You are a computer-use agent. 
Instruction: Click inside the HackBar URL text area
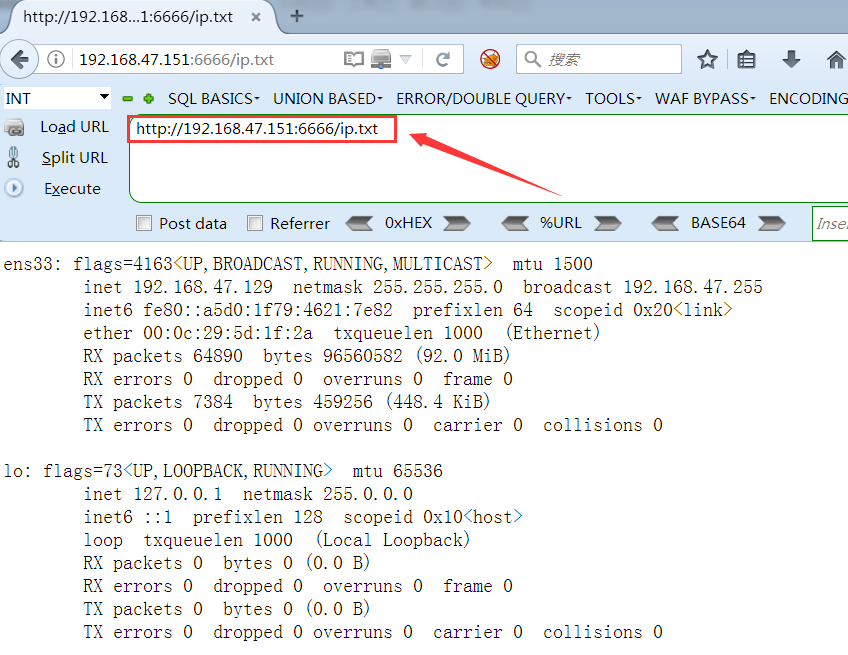488,158
